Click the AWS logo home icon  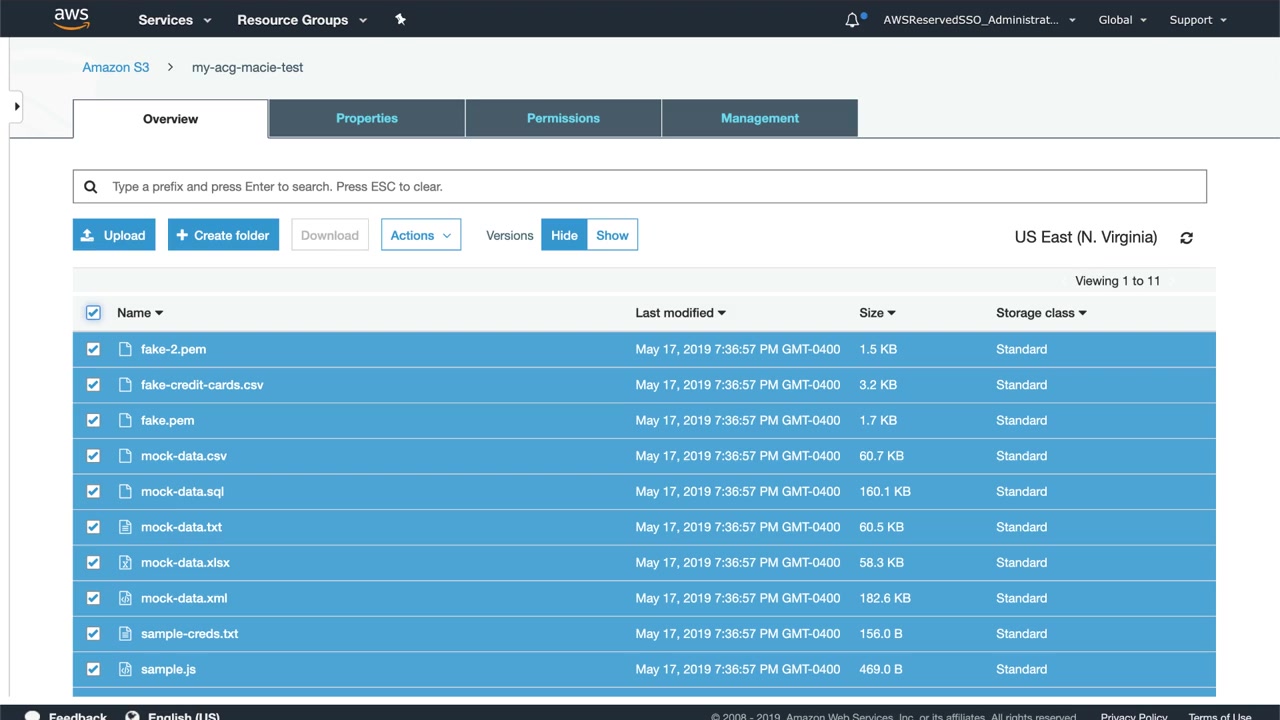72,19
